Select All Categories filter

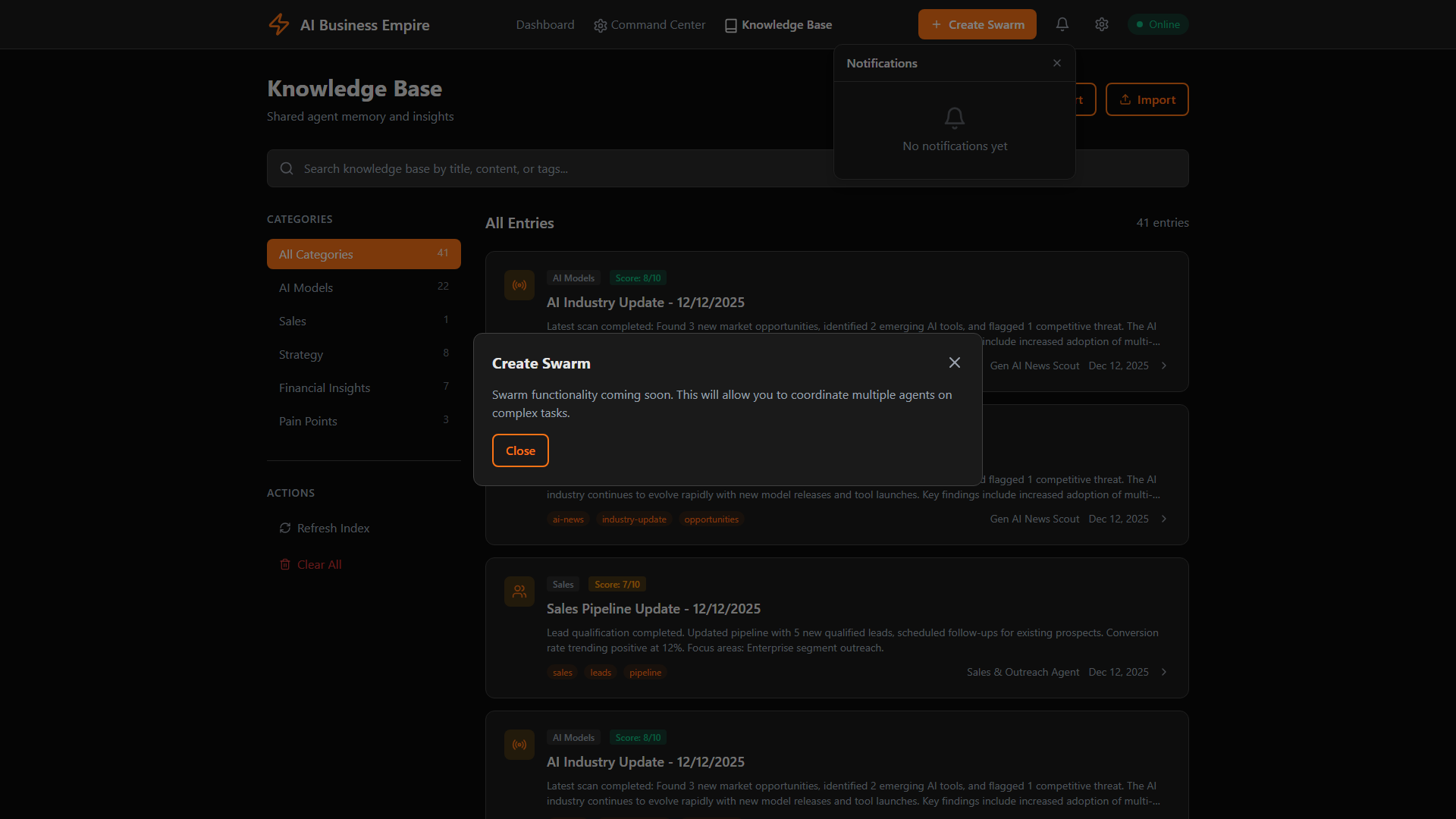pyautogui.click(x=364, y=254)
